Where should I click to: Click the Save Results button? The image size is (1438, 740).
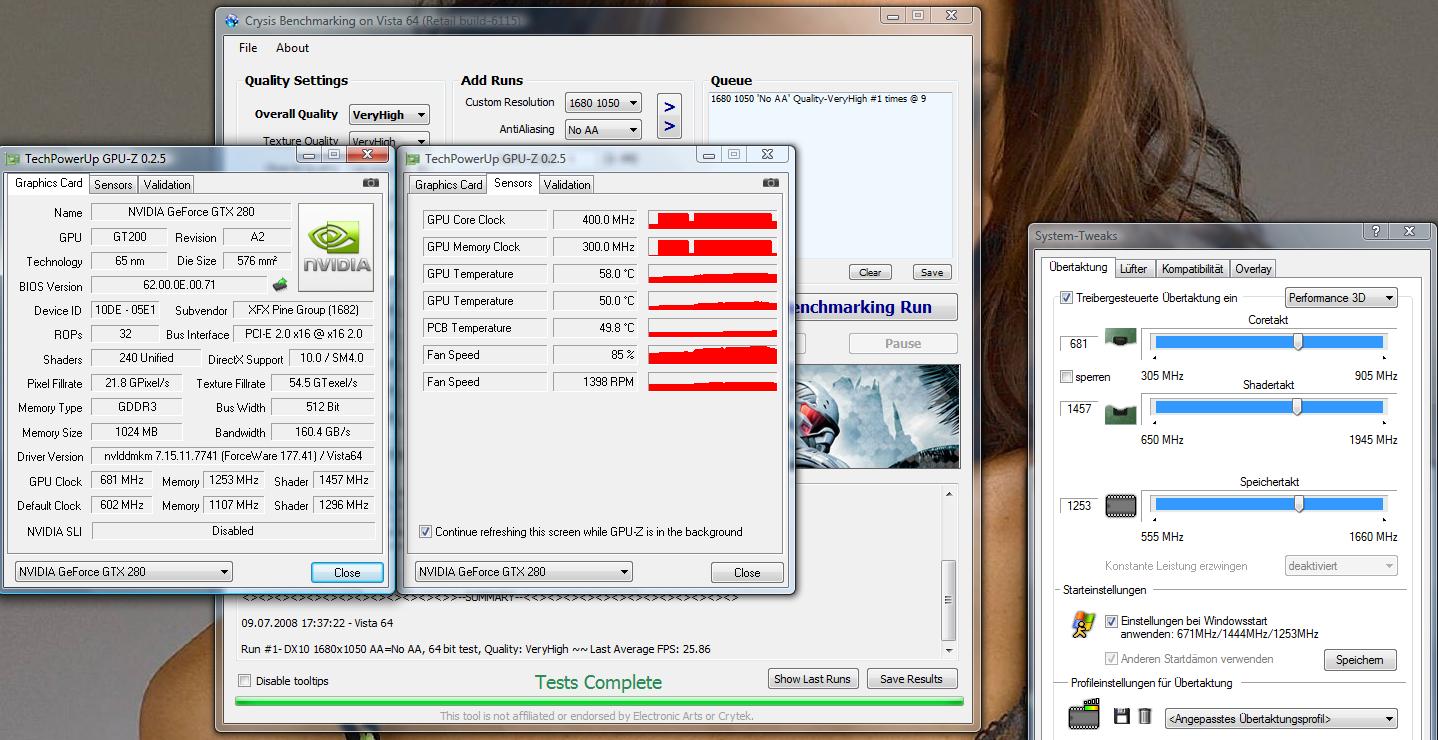pyautogui.click(x=911, y=679)
